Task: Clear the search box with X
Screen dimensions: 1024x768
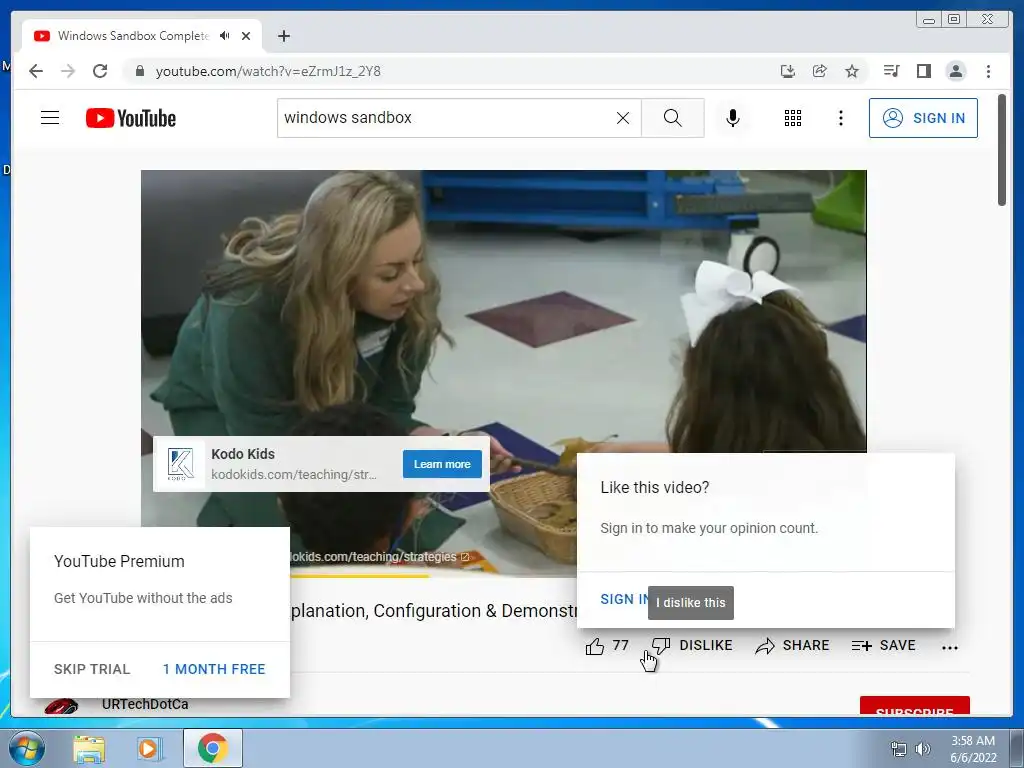Action: pos(623,118)
